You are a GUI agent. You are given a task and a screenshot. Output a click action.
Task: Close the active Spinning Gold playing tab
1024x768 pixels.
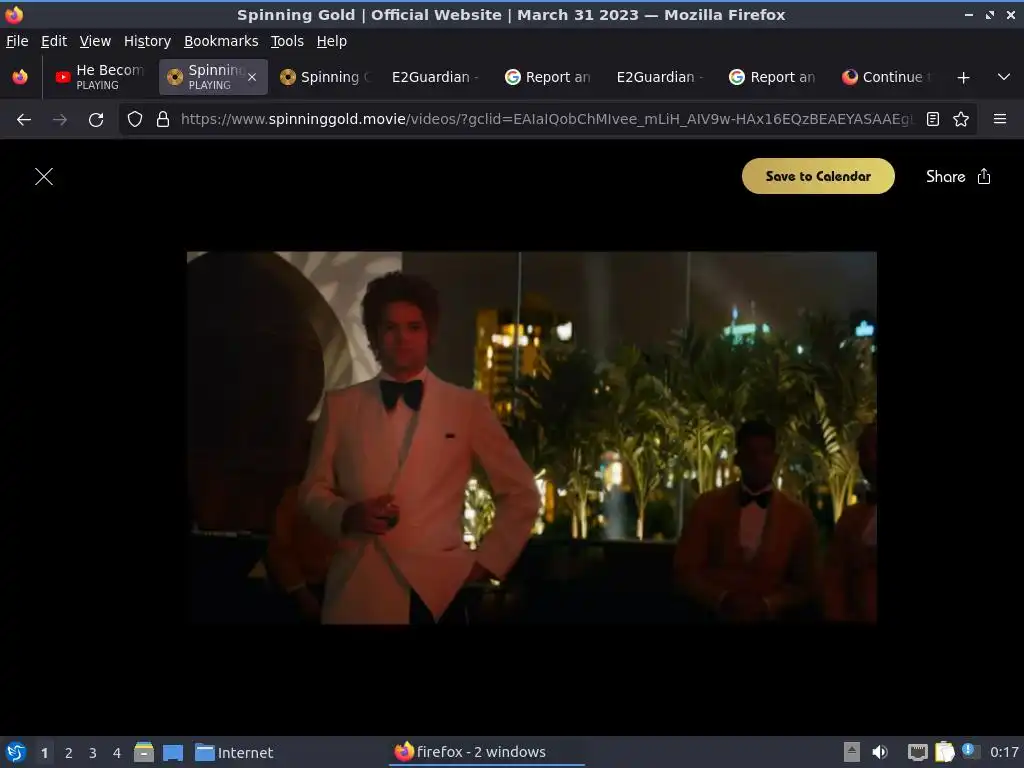point(252,77)
